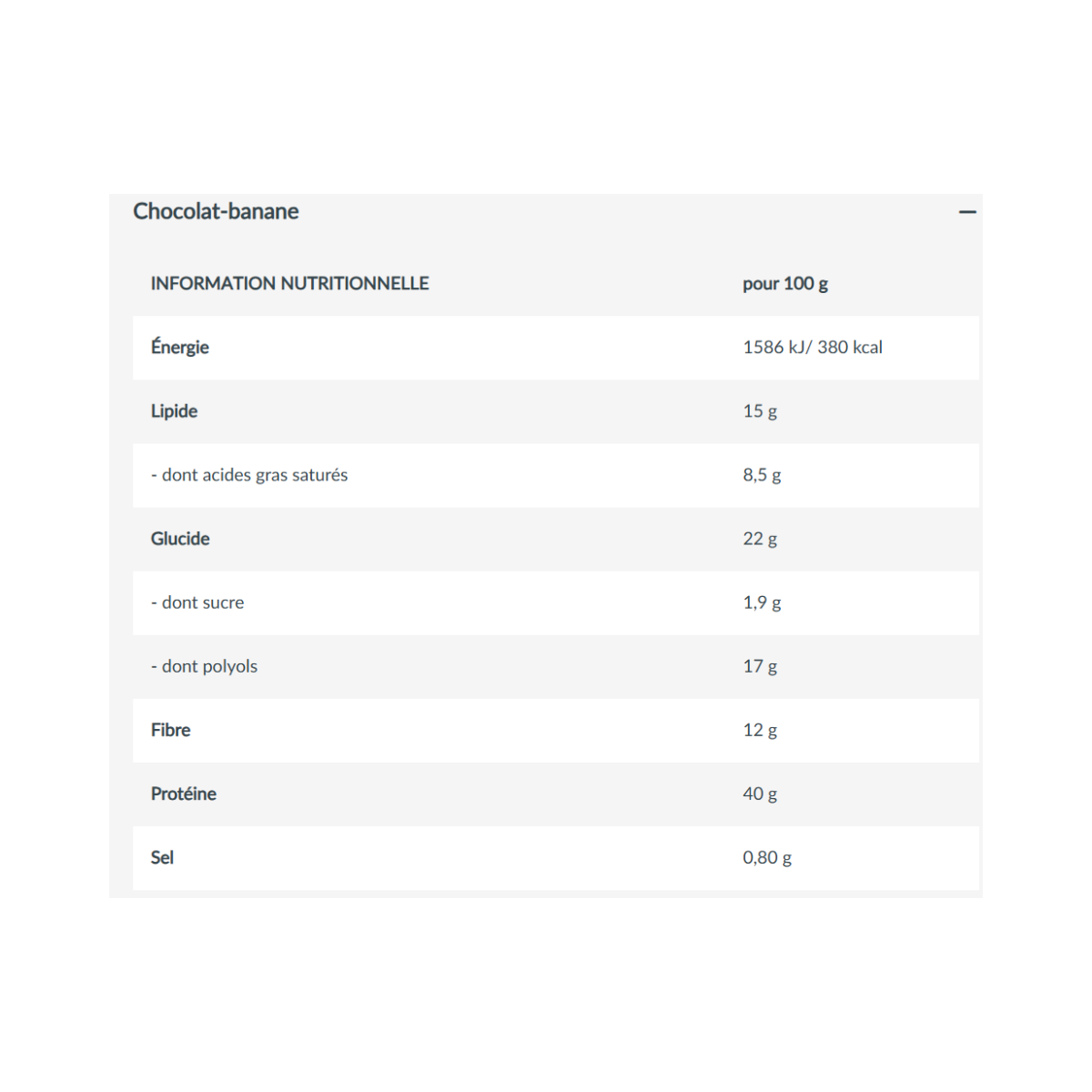Screen dimensions: 1092x1092
Task: Click the 1586 kJ/ 380 kcal value
Action: pyautogui.click(x=813, y=347)
